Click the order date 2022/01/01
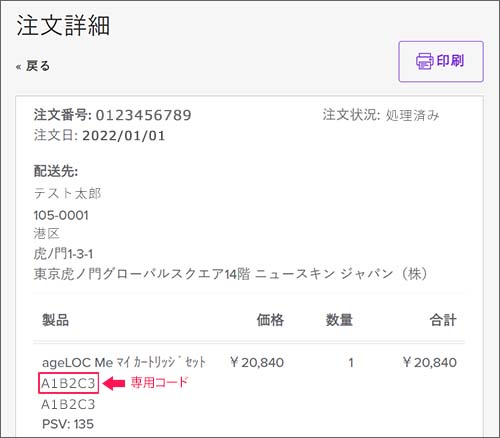 tap(123, 136)
